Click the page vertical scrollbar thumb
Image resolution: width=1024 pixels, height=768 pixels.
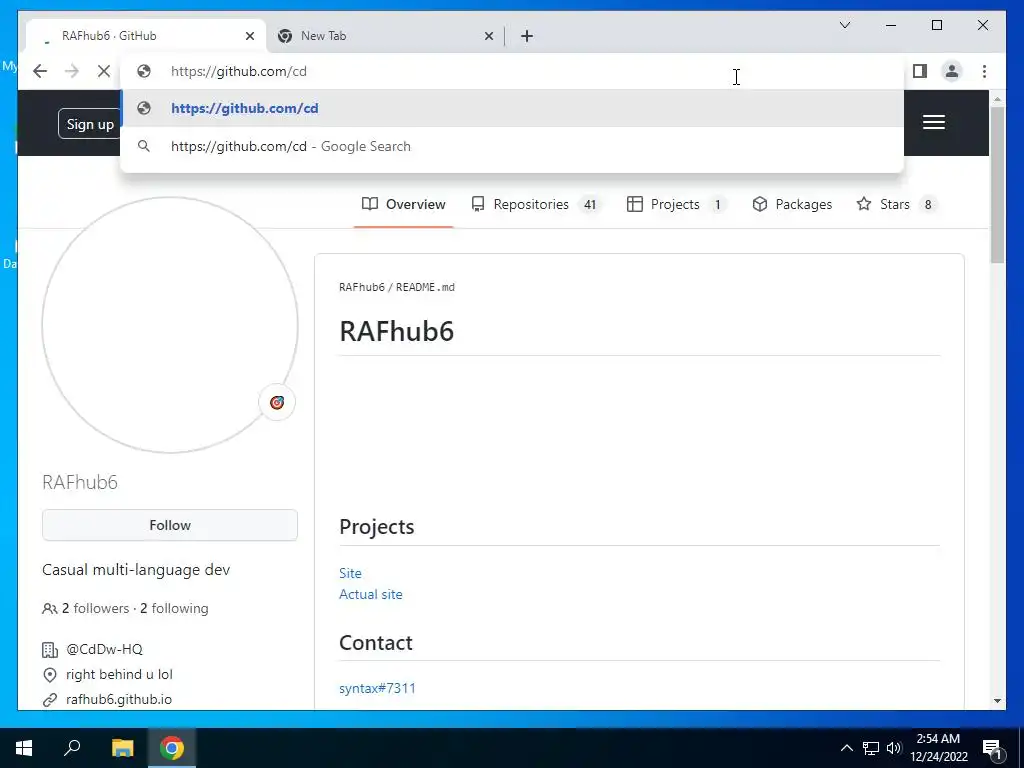[997, 184]
